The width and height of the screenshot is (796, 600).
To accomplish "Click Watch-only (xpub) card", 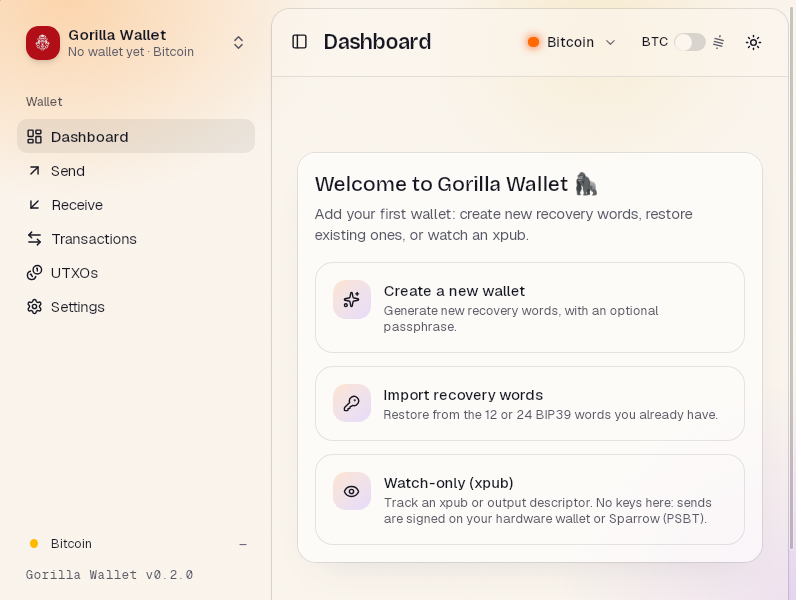I will [x=529, y=499].
